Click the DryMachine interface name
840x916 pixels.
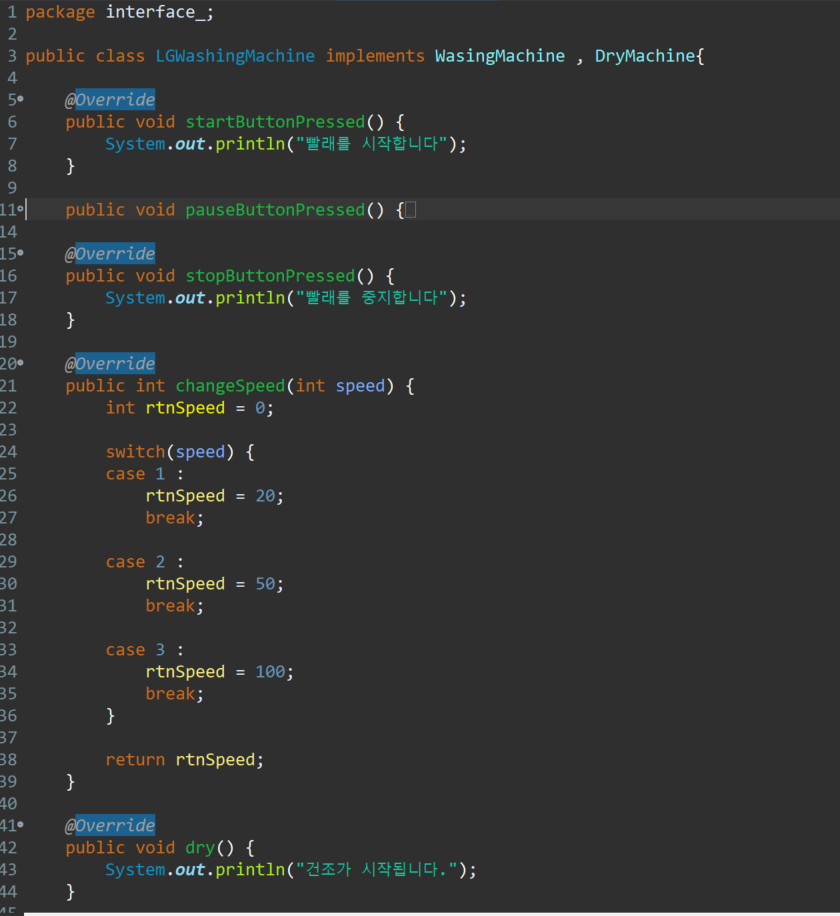point(645,56)
